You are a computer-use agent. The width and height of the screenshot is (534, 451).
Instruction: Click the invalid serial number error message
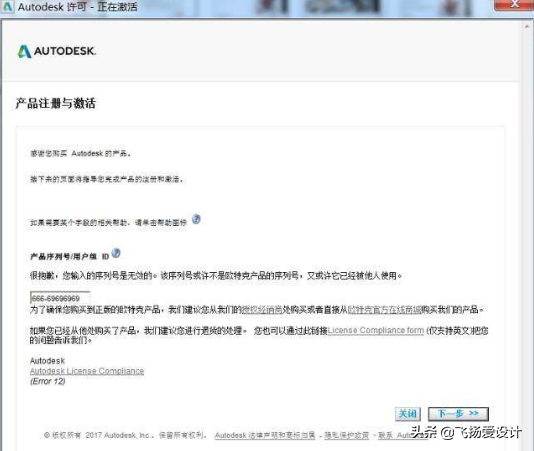click(216, 275)
